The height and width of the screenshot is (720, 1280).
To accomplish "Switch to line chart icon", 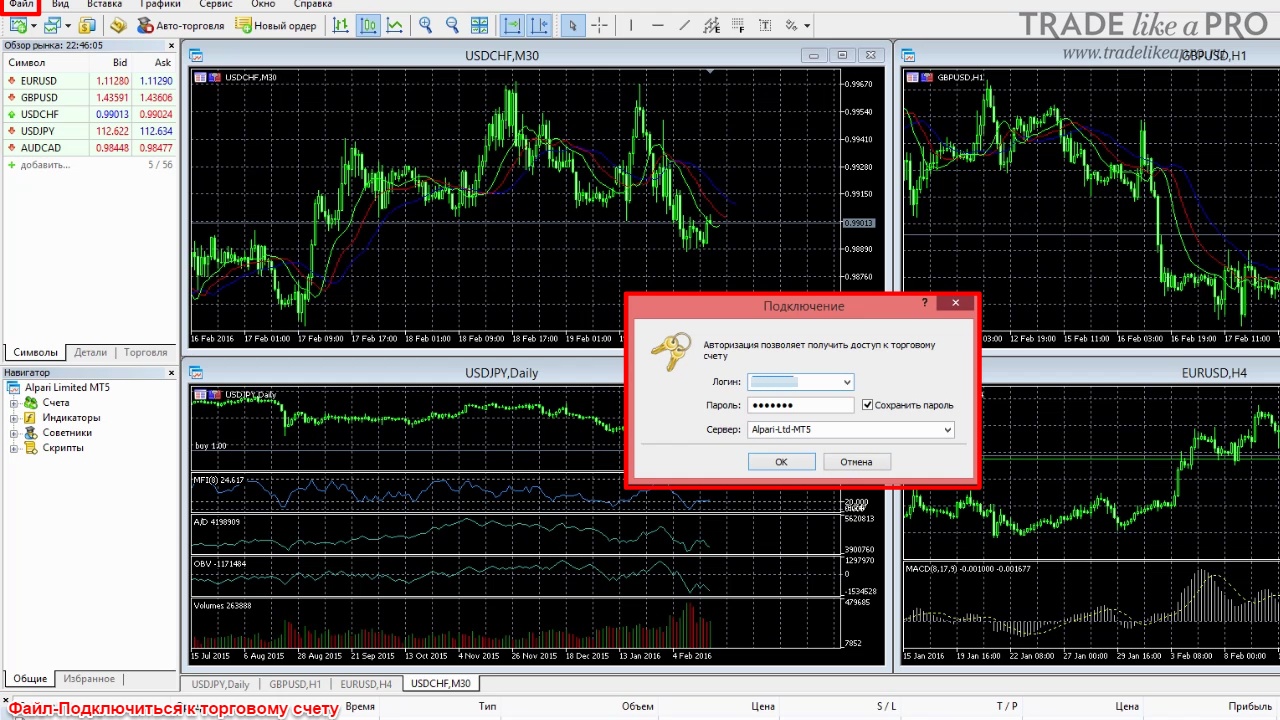I will click(395, 25).
